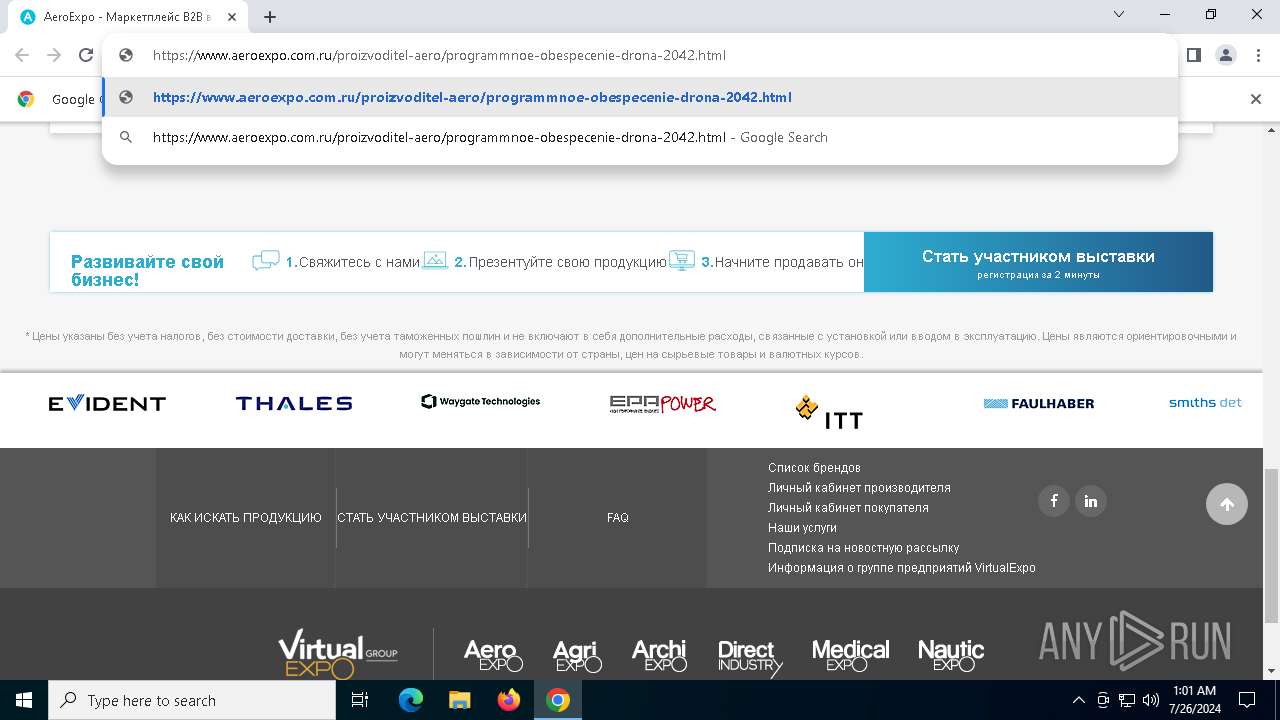The height and width of the screenshot is (720, 1280).
Task: Click the '2. Презентуйте свою продукцию' picture icon
Action: coord(435,261)
